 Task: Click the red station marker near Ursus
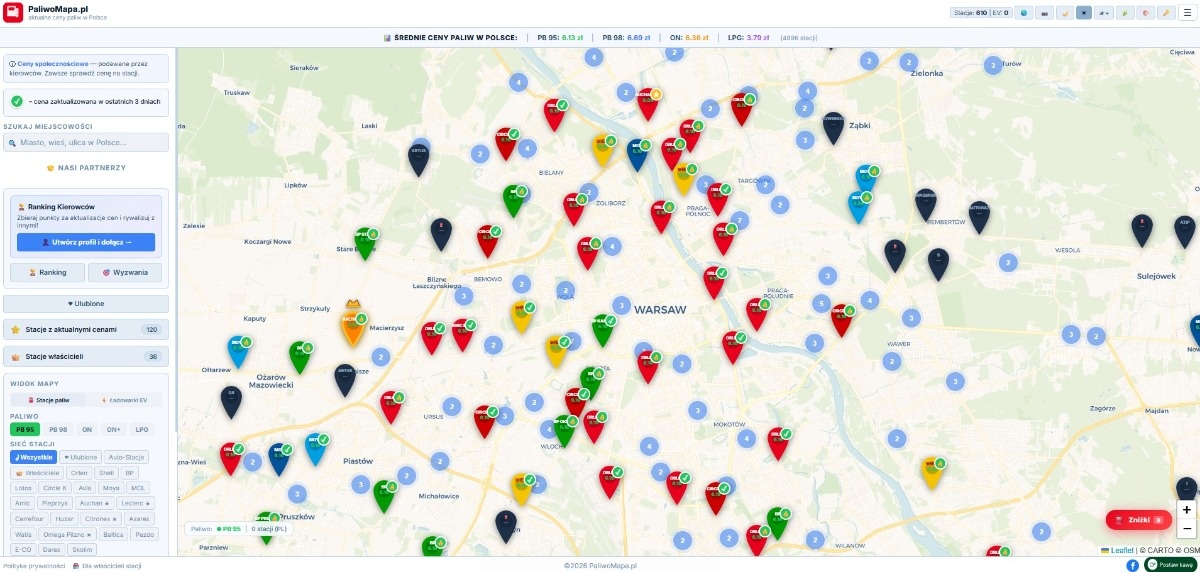[390, 406]
